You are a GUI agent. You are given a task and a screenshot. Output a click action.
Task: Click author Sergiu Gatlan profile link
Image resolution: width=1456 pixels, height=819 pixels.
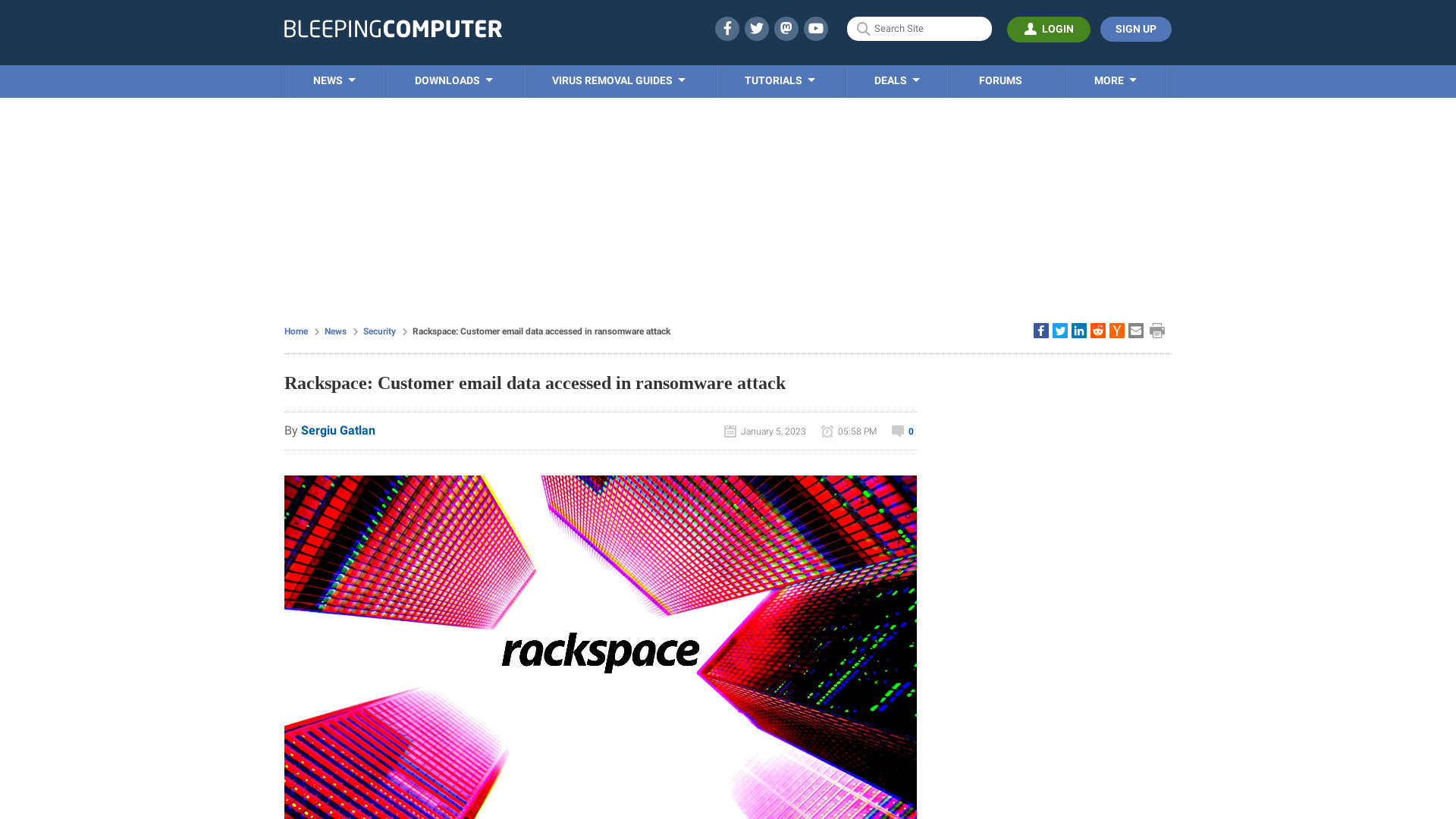pos(338,430)
